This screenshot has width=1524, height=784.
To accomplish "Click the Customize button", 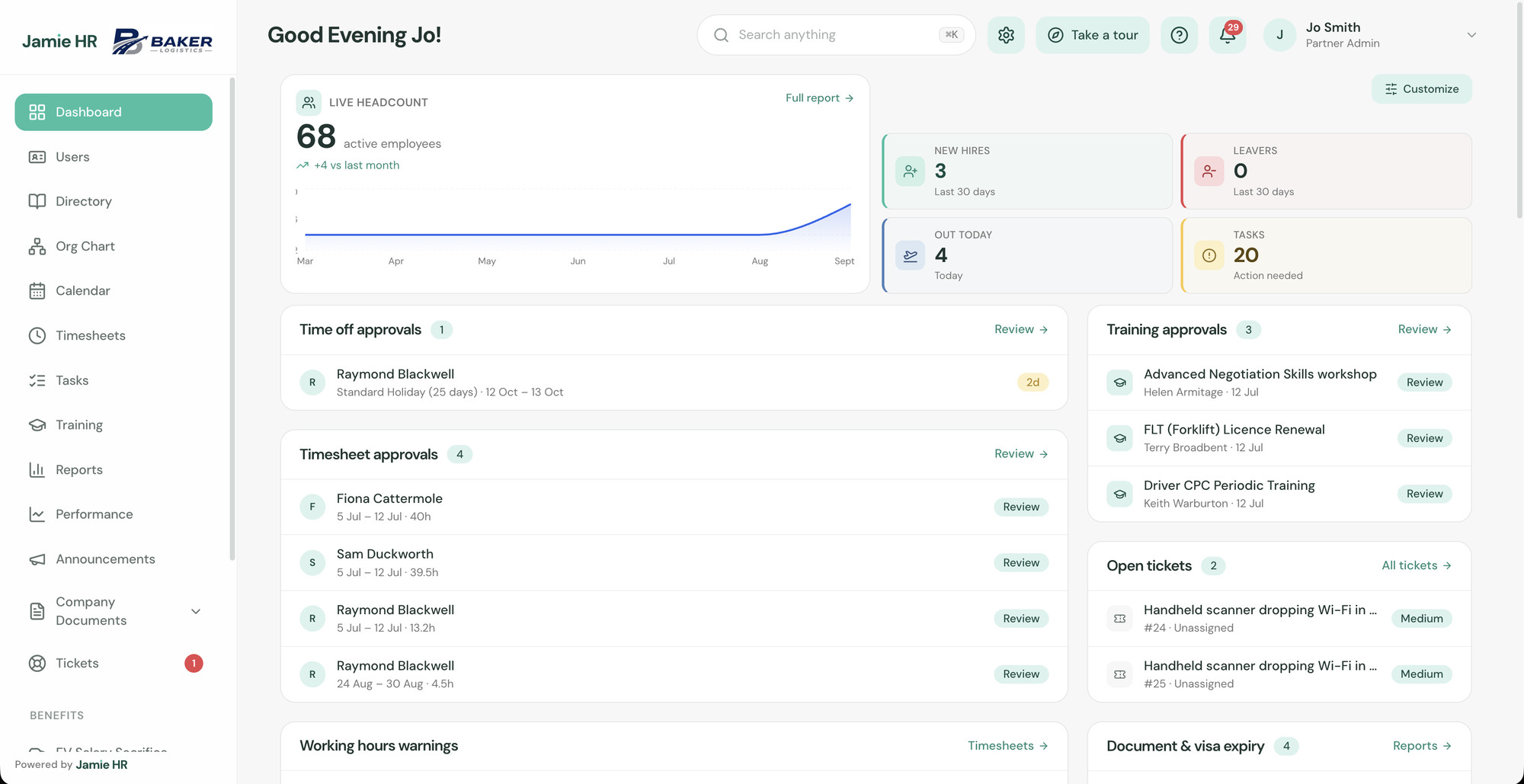I will [1422, 89].
